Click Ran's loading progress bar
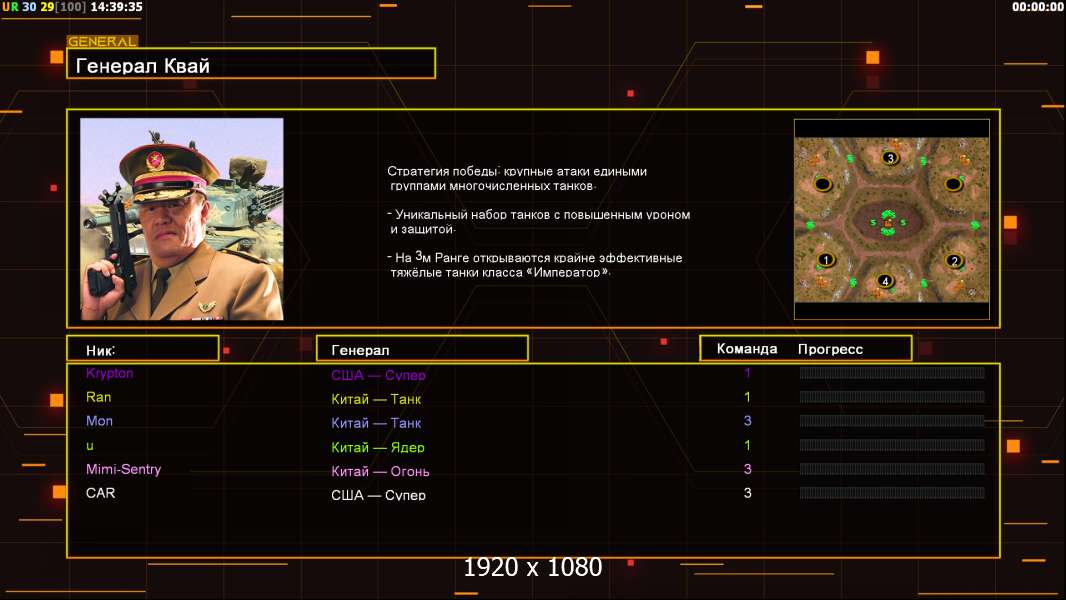 point(892,397)
